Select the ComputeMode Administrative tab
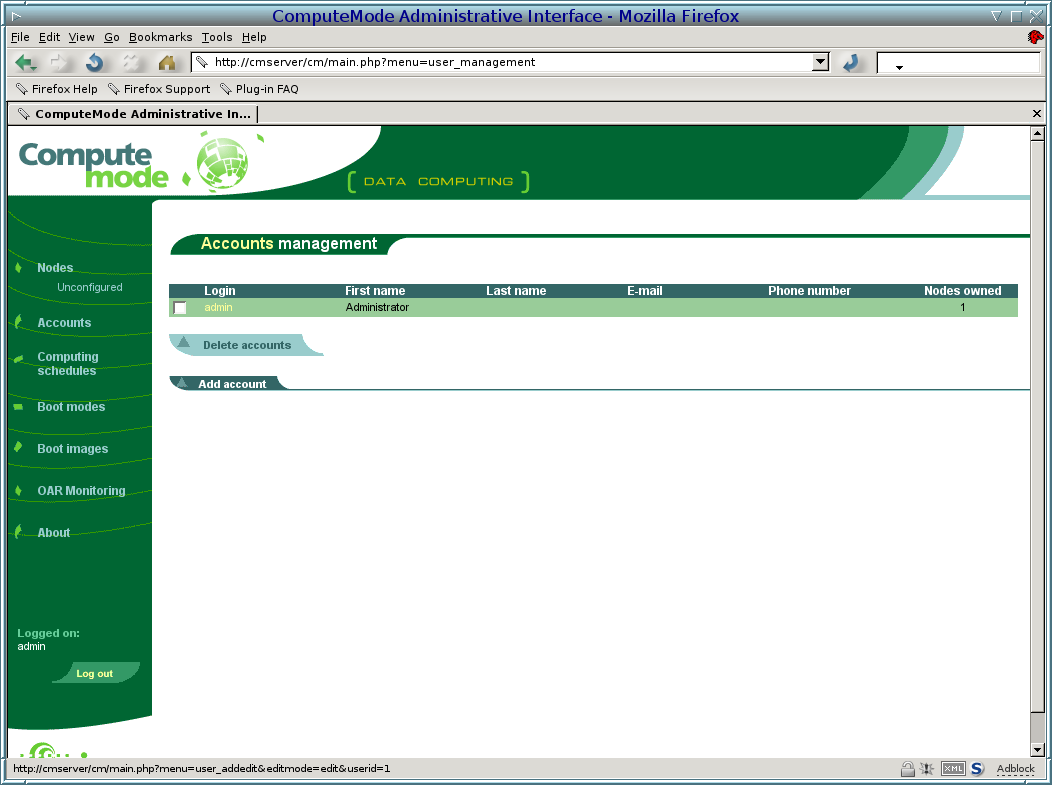This screenshot has width=1052, height=785. point(134,114)
